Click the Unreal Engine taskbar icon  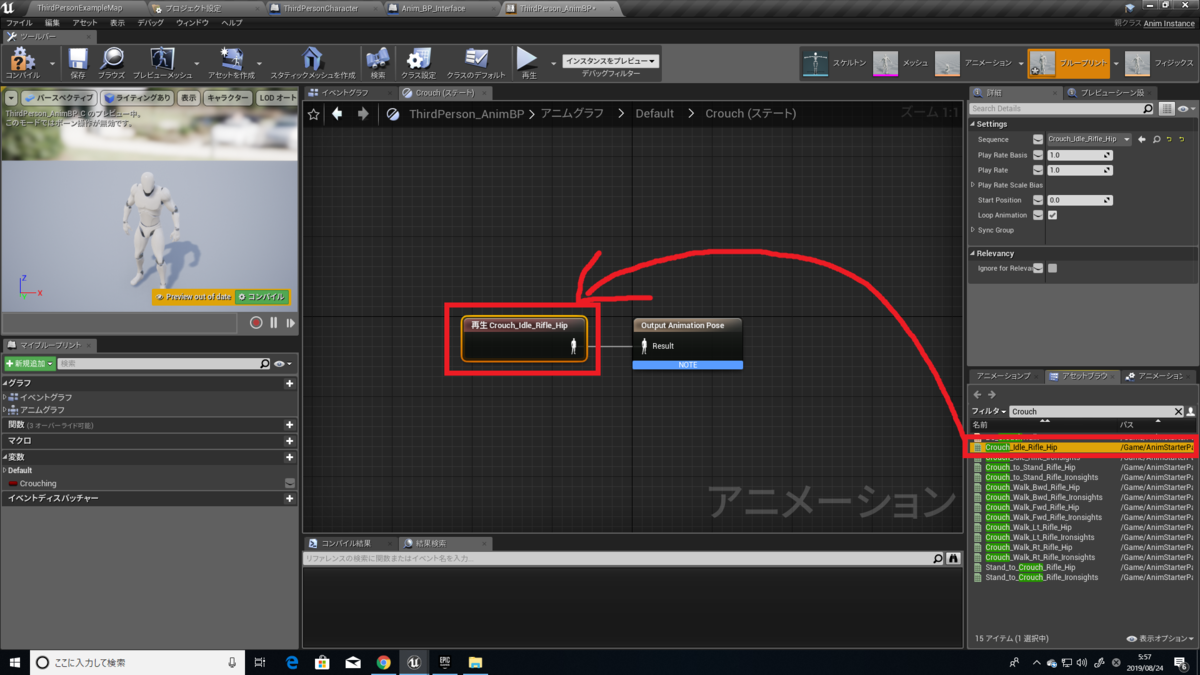(414, 662)
